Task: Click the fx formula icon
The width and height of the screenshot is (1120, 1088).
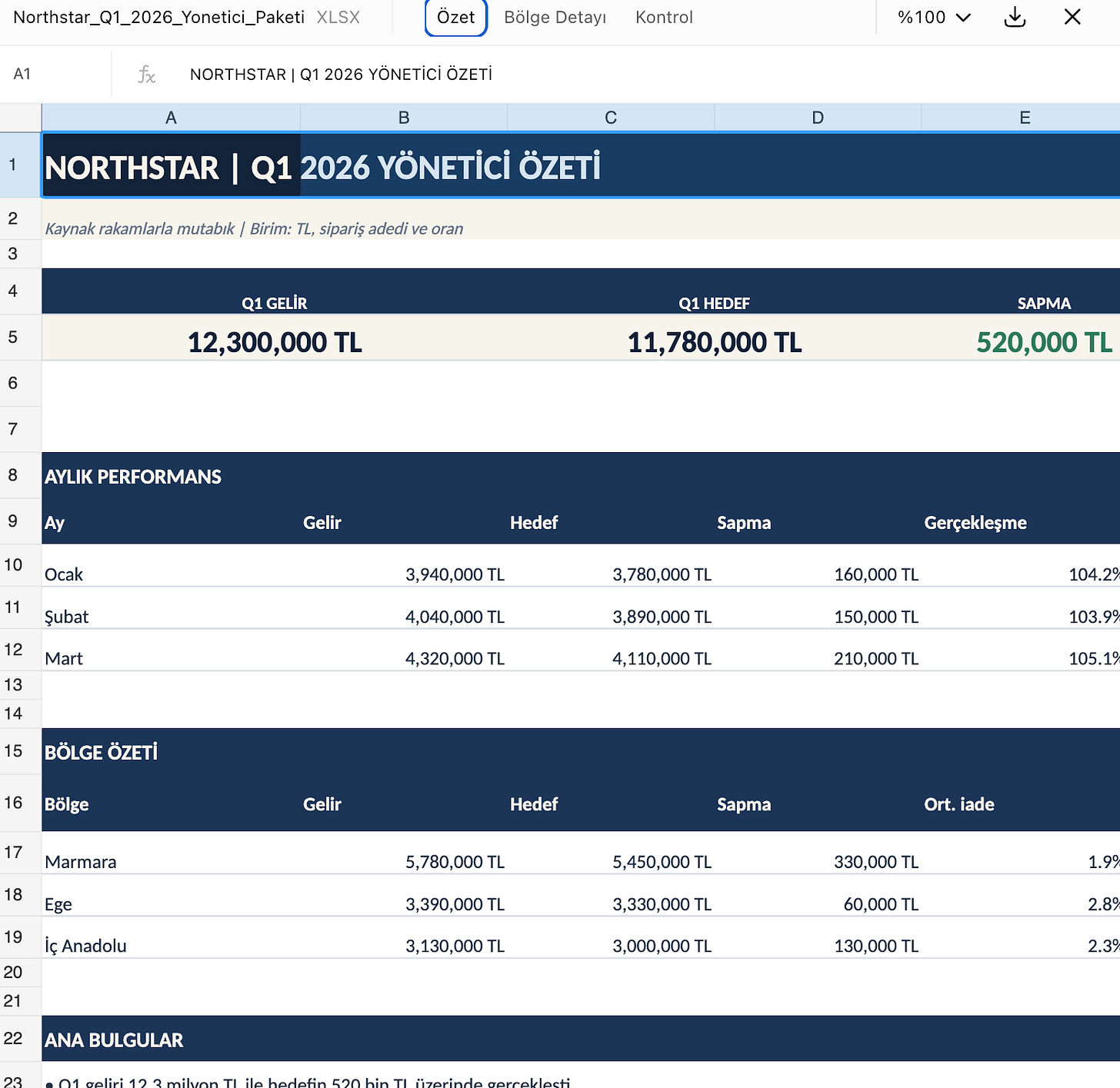Action: tap(146, 75)
